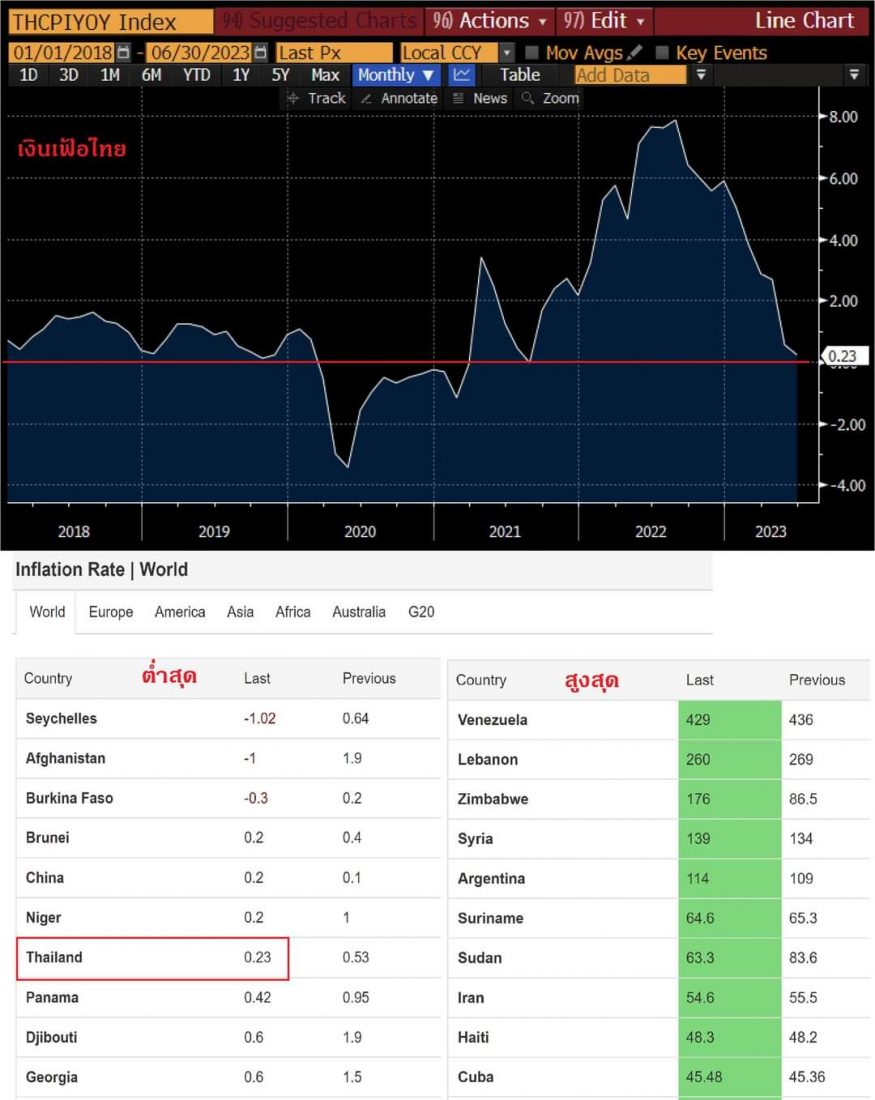This screenshot has width=875, height=1100.
Task: Enable the Mov Avgs checkbox
Action: click(532, 52)
